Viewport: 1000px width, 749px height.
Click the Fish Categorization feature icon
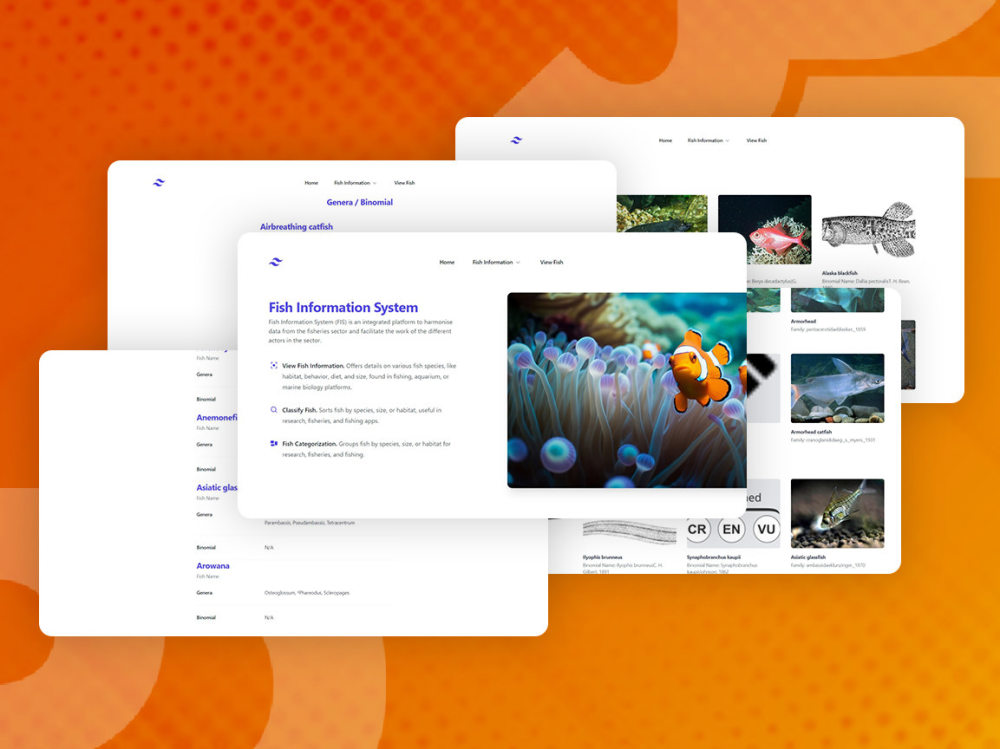[274, 443]
